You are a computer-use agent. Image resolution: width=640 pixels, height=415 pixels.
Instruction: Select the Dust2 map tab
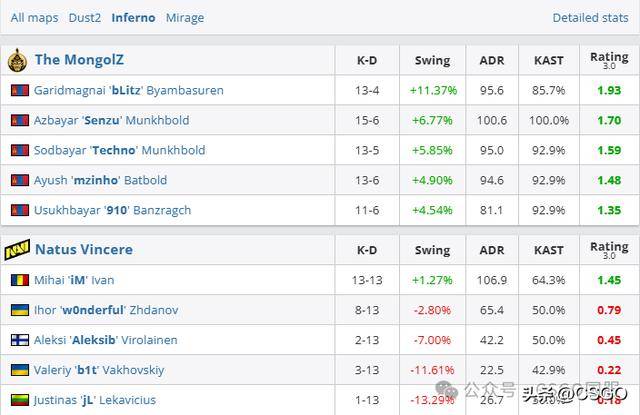(85, 18)
